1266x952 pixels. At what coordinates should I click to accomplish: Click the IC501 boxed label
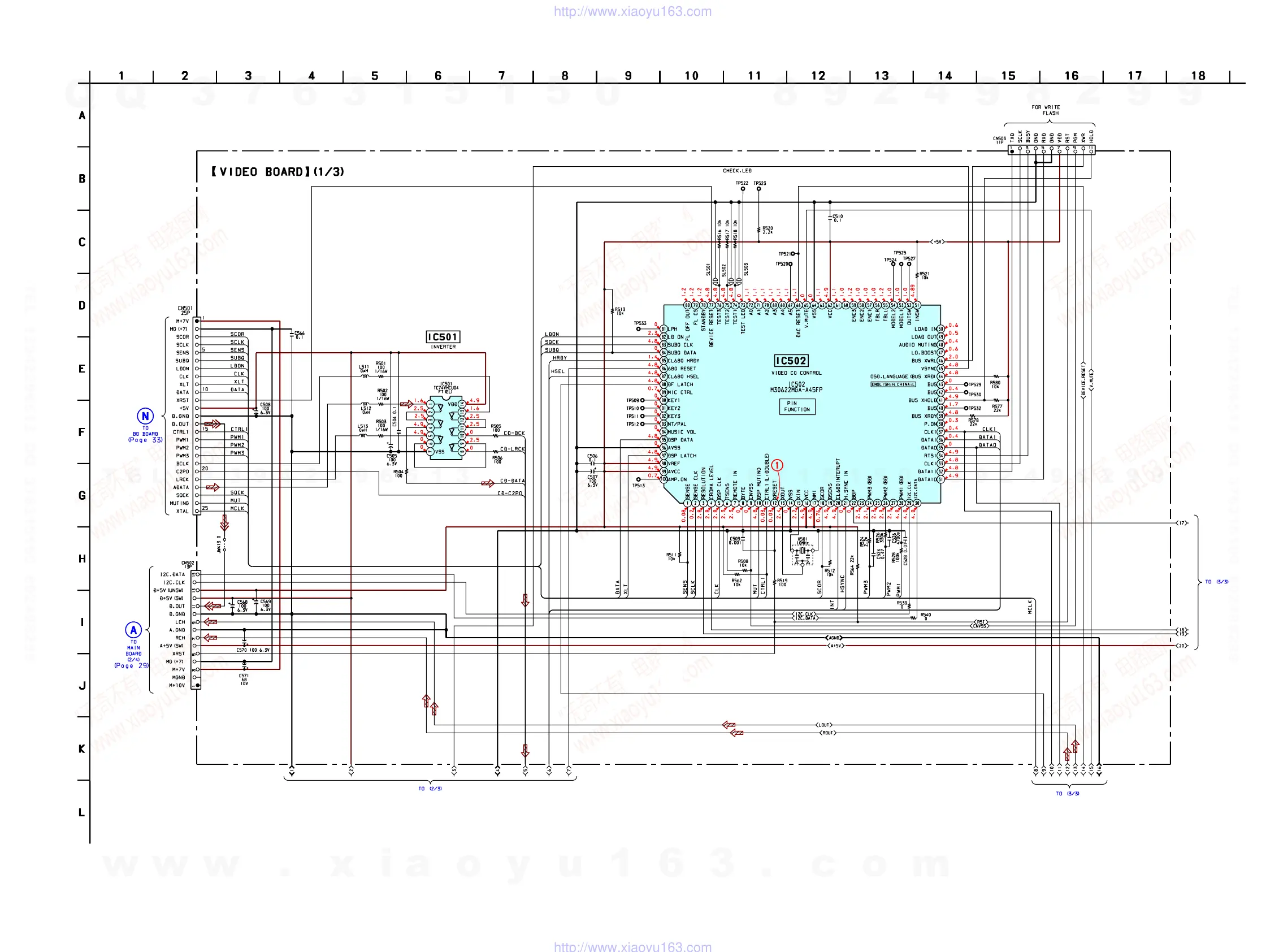pyautogui.click(x=443, y=336)
